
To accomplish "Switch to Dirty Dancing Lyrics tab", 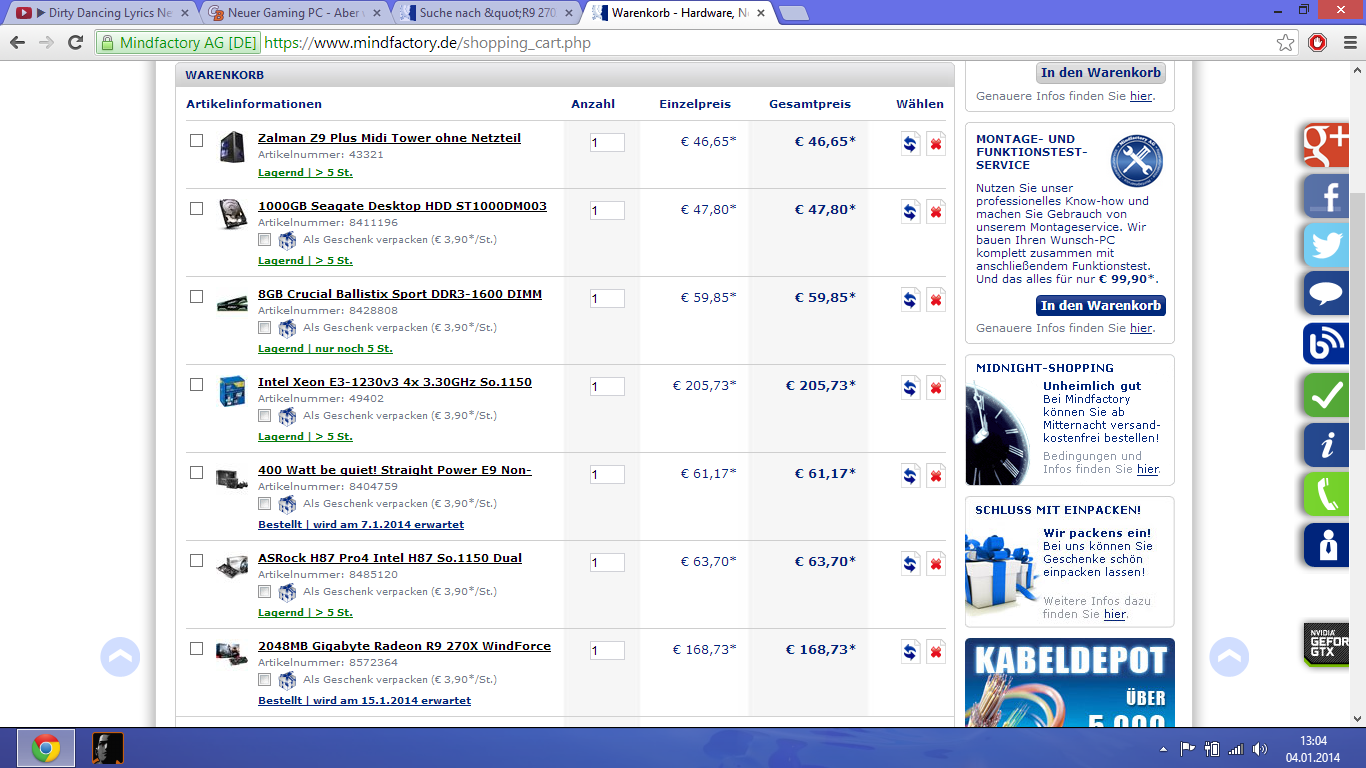I will [101, 13].
